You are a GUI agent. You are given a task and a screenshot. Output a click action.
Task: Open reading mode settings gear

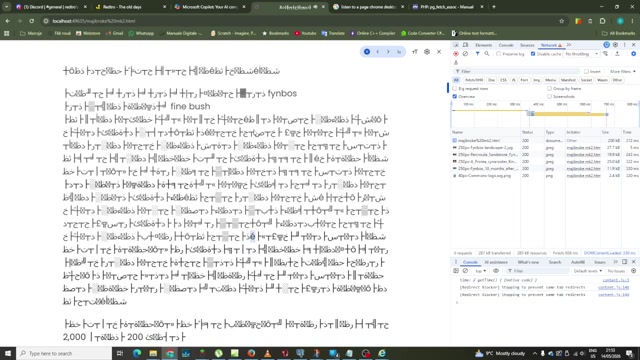(427, 51)
